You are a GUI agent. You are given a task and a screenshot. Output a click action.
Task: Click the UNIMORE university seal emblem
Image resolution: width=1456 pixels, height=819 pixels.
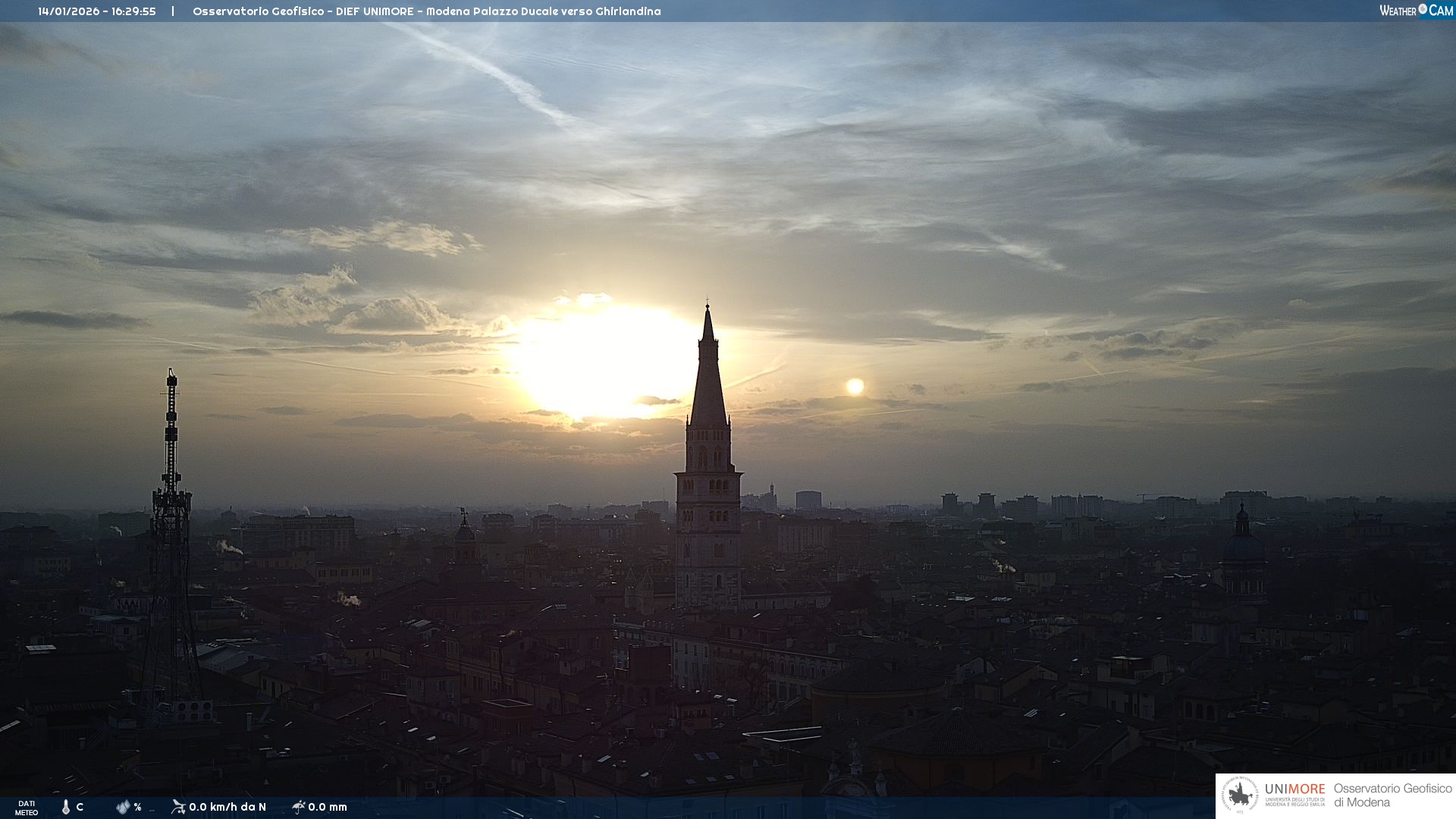tap(1240, 795)
